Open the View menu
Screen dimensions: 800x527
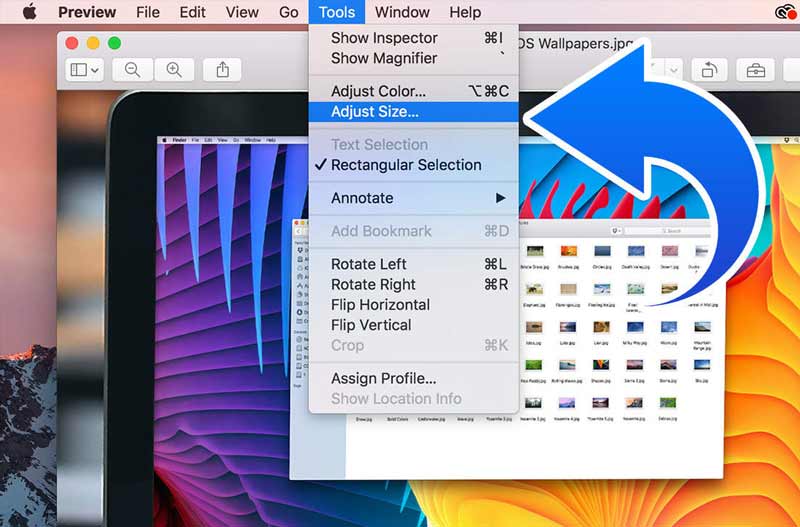pos(242,12)
